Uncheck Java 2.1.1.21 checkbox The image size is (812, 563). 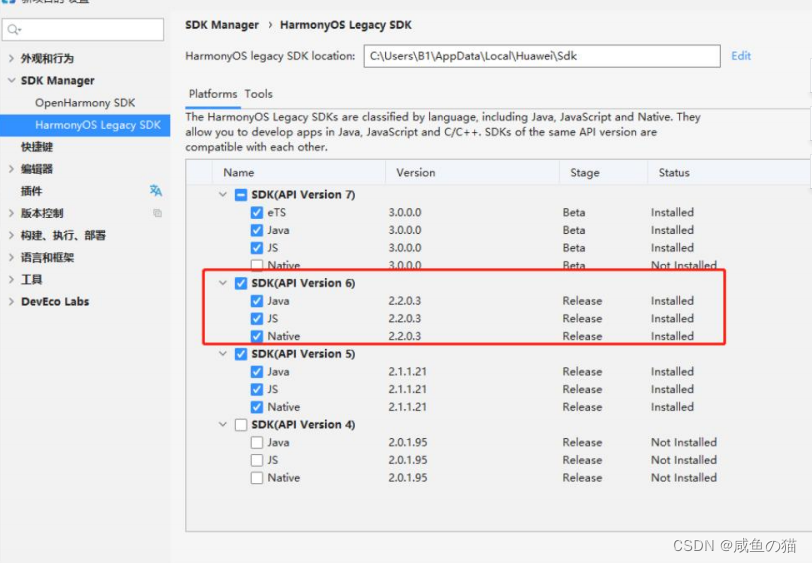click(x=257, y=372)
